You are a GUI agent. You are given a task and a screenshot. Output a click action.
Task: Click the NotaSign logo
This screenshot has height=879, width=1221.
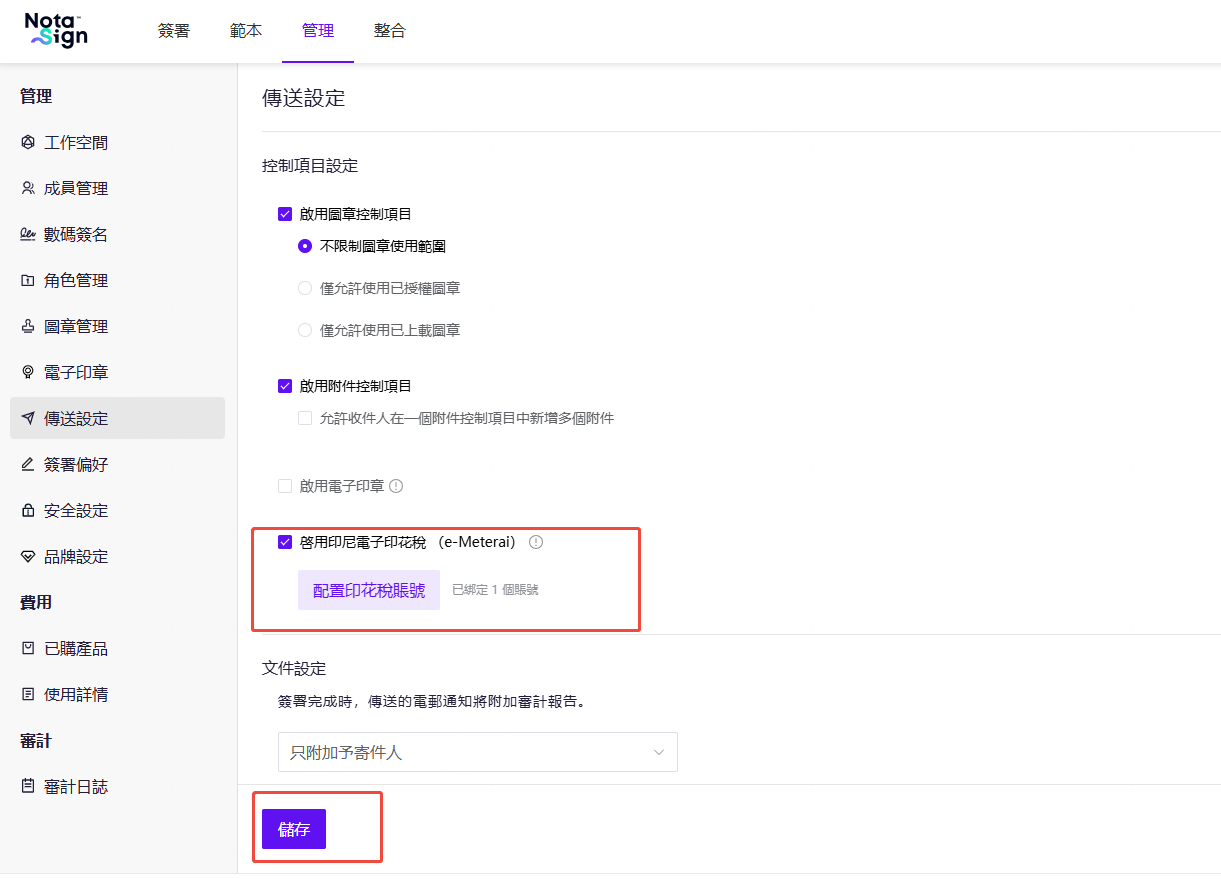56,30
